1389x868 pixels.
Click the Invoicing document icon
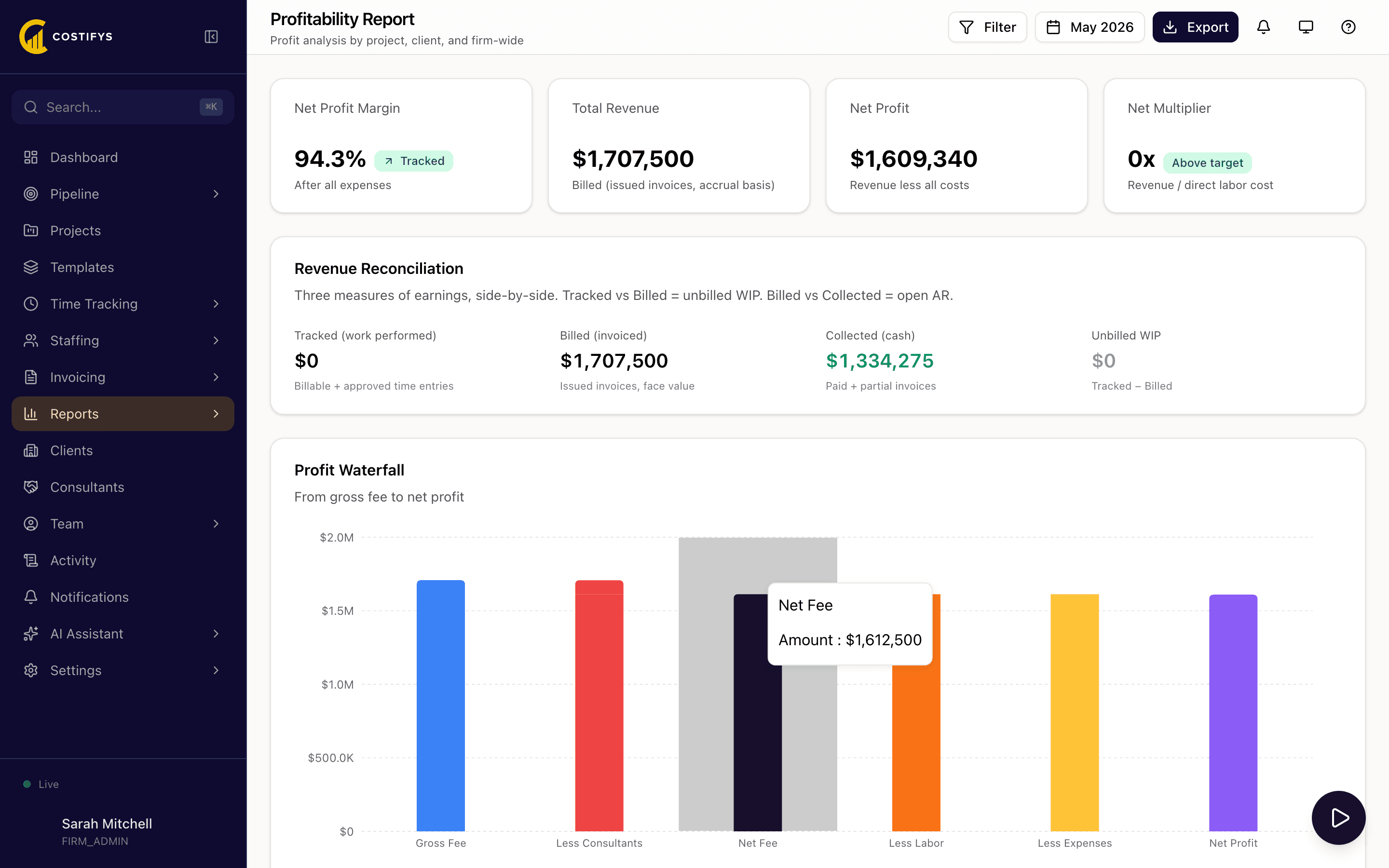[x=31, y=377]
